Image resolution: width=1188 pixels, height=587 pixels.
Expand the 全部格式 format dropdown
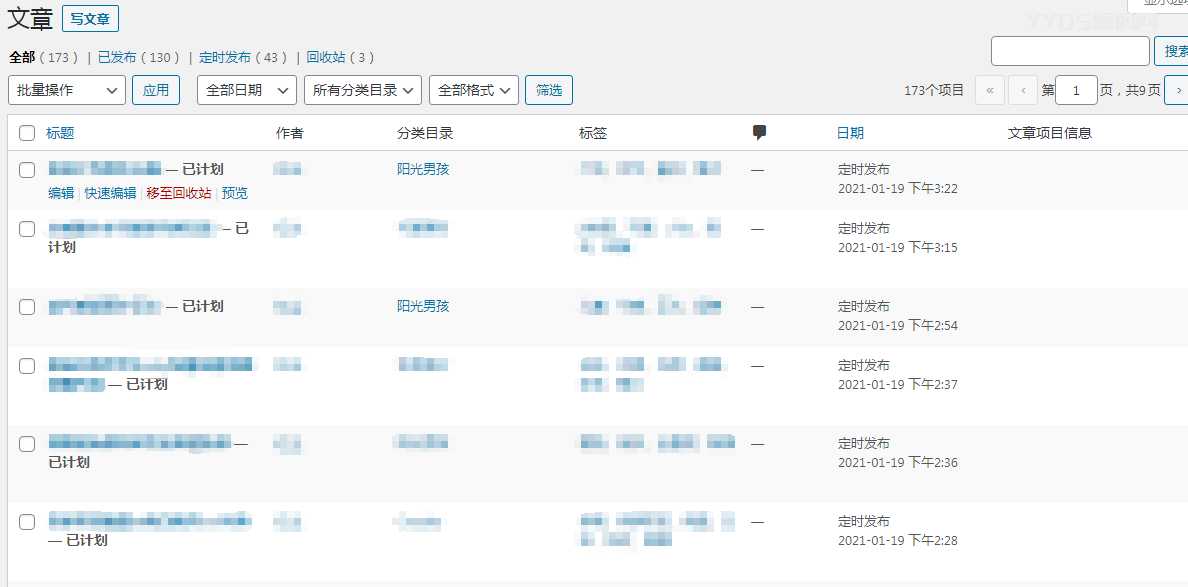click(x=474, y=90)
